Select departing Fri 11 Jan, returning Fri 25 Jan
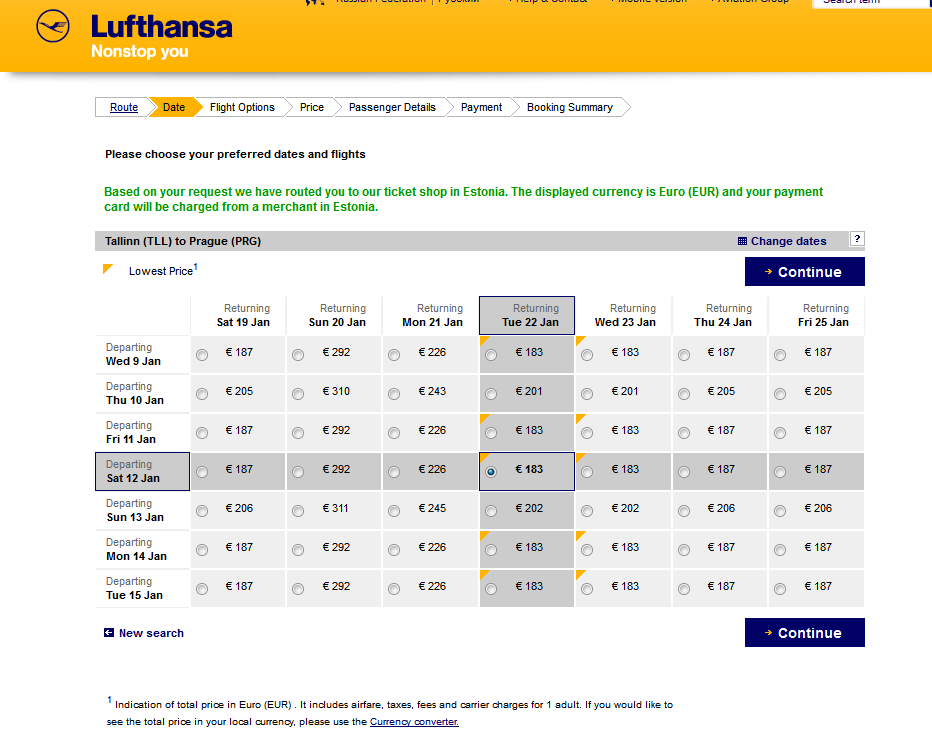Image resolution: width=932 pixels, height=738 pixels. 780,433
